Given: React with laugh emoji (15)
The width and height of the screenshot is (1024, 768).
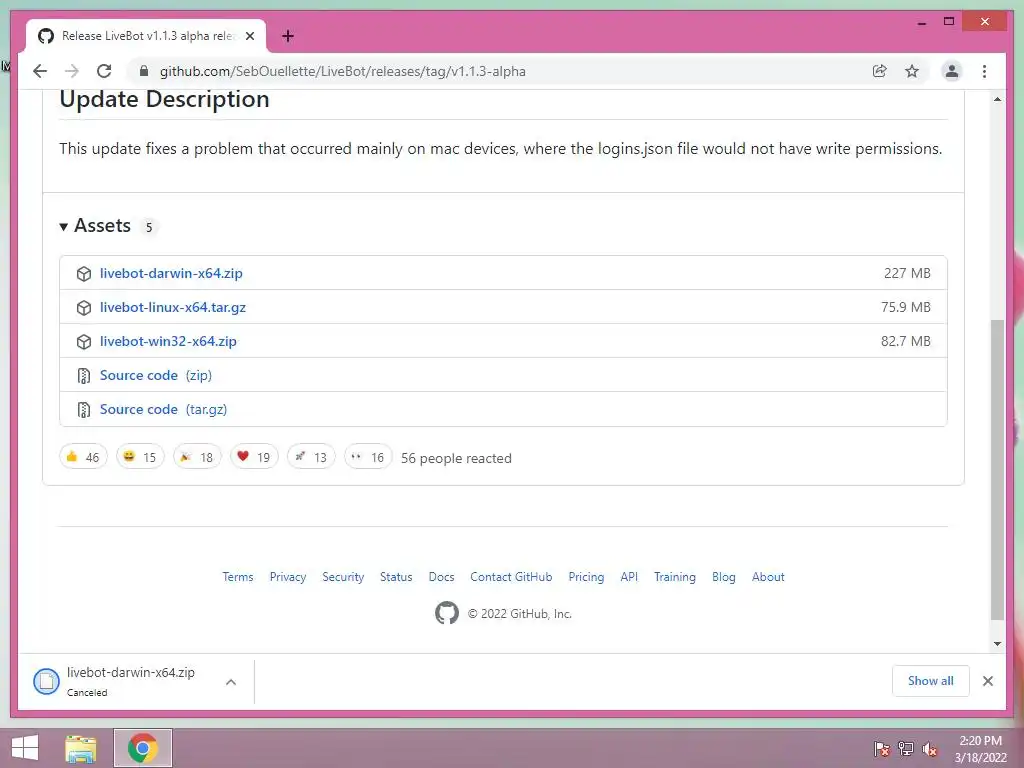Looking at the screenshot, I should [140, 456].
